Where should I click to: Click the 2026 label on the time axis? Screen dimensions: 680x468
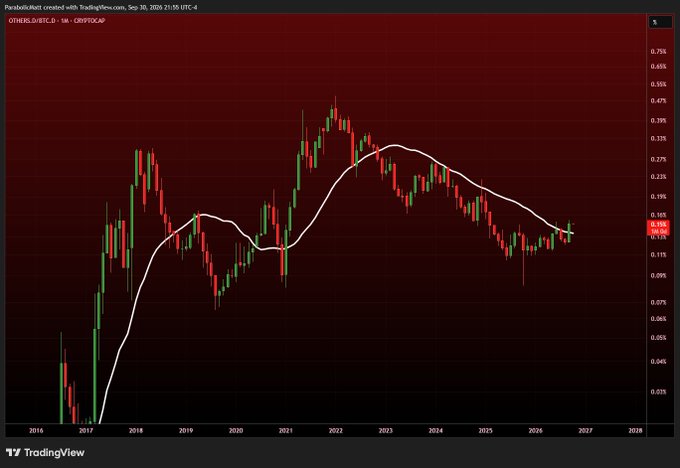pyautogui.click(x=535, y=431)
